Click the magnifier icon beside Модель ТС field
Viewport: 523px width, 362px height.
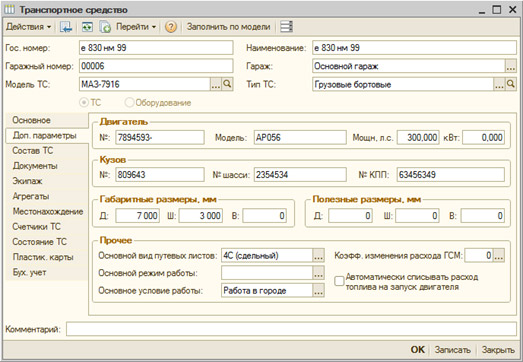tap(227, 84)
